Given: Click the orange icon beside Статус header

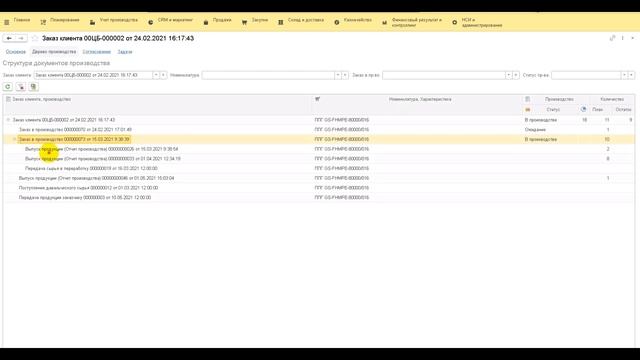Looking at the screenshot, I should [x=527, y=110].
